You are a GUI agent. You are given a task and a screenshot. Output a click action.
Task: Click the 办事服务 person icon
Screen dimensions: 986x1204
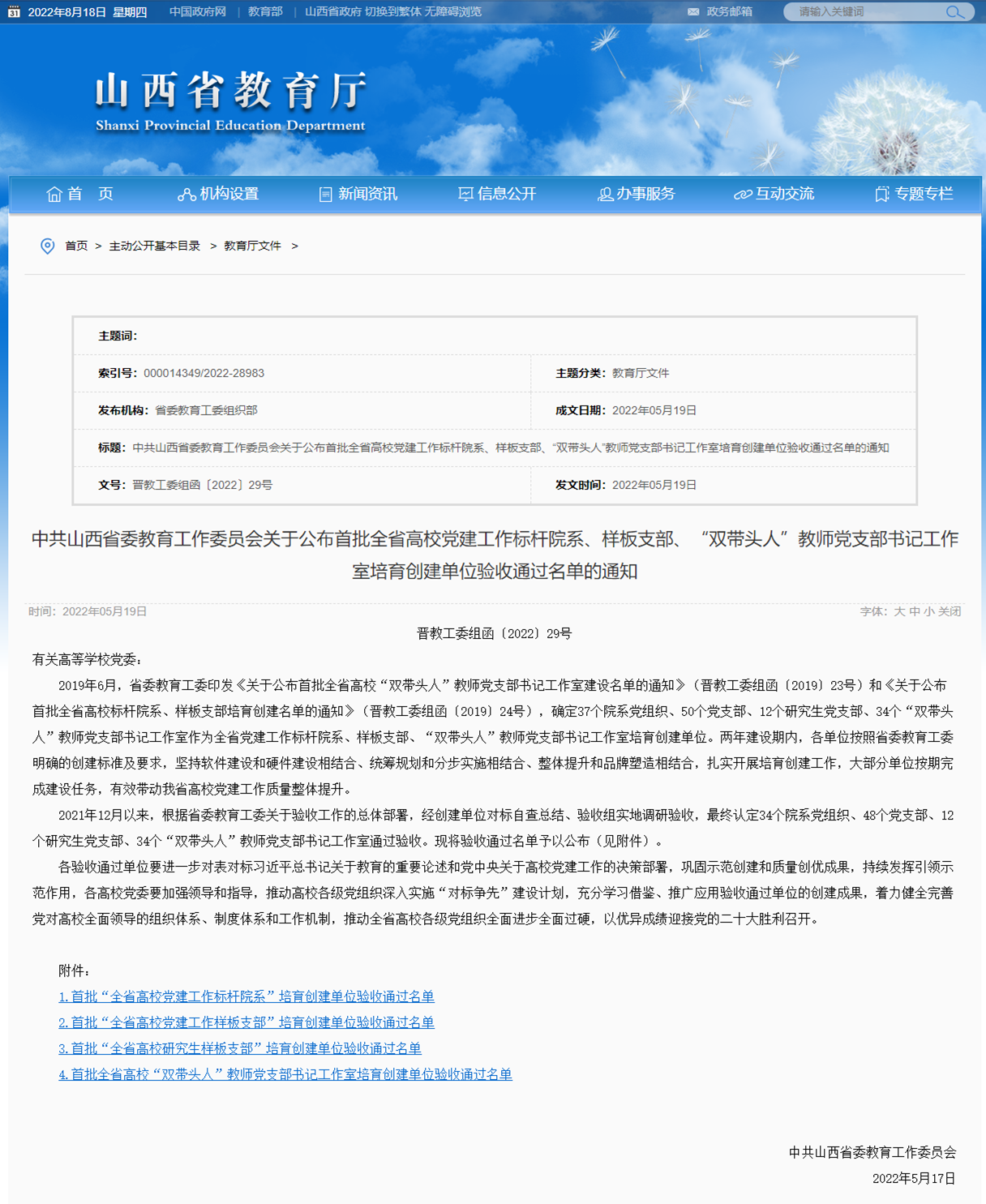click(x=605, y=195)
